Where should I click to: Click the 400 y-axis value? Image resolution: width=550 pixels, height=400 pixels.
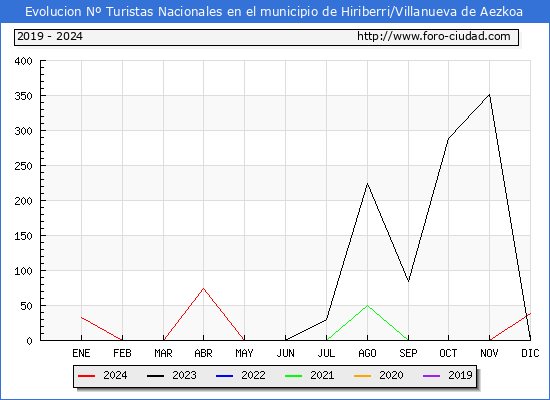pyautogui.click(x=23, y=61)
